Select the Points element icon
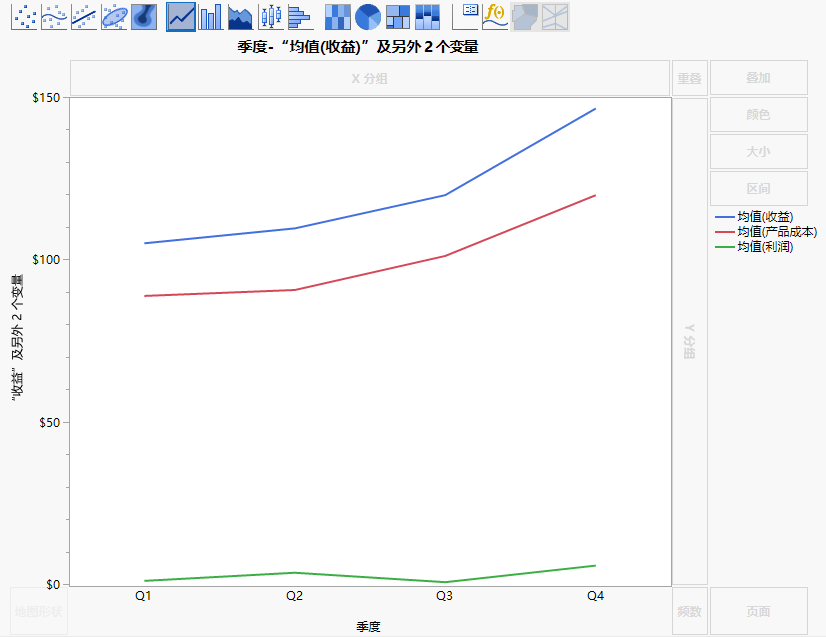The image size is (826, 637). coord(24,17)
